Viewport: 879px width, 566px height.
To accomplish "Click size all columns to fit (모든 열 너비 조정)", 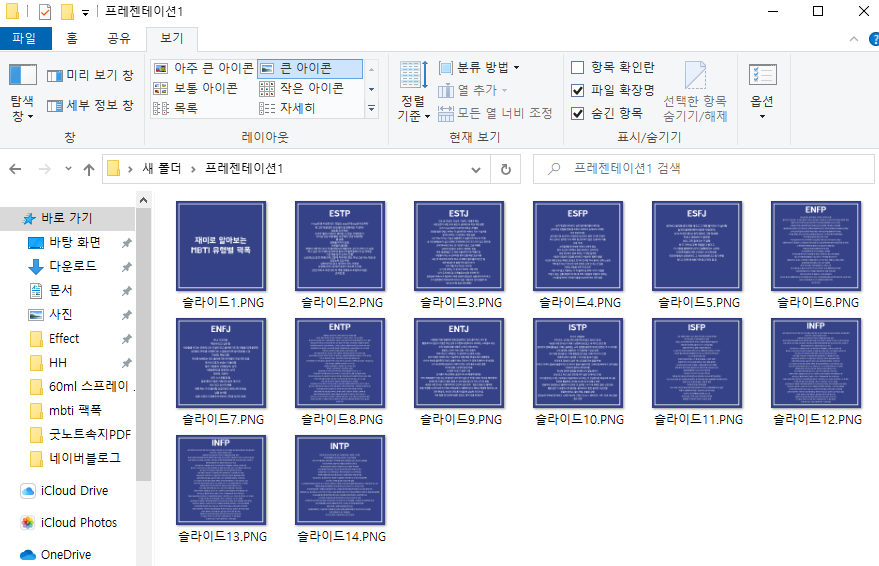I will (x=496, y=113).
